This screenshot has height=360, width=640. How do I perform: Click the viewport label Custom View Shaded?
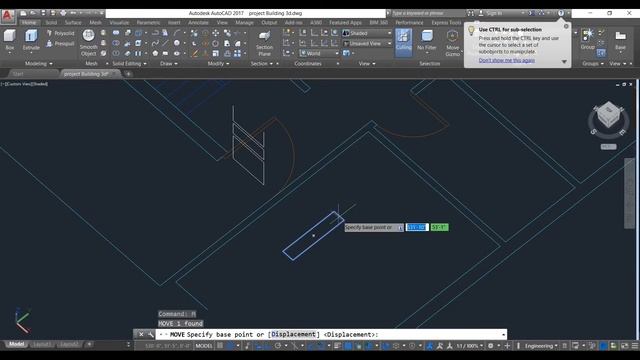pos(24,84)
